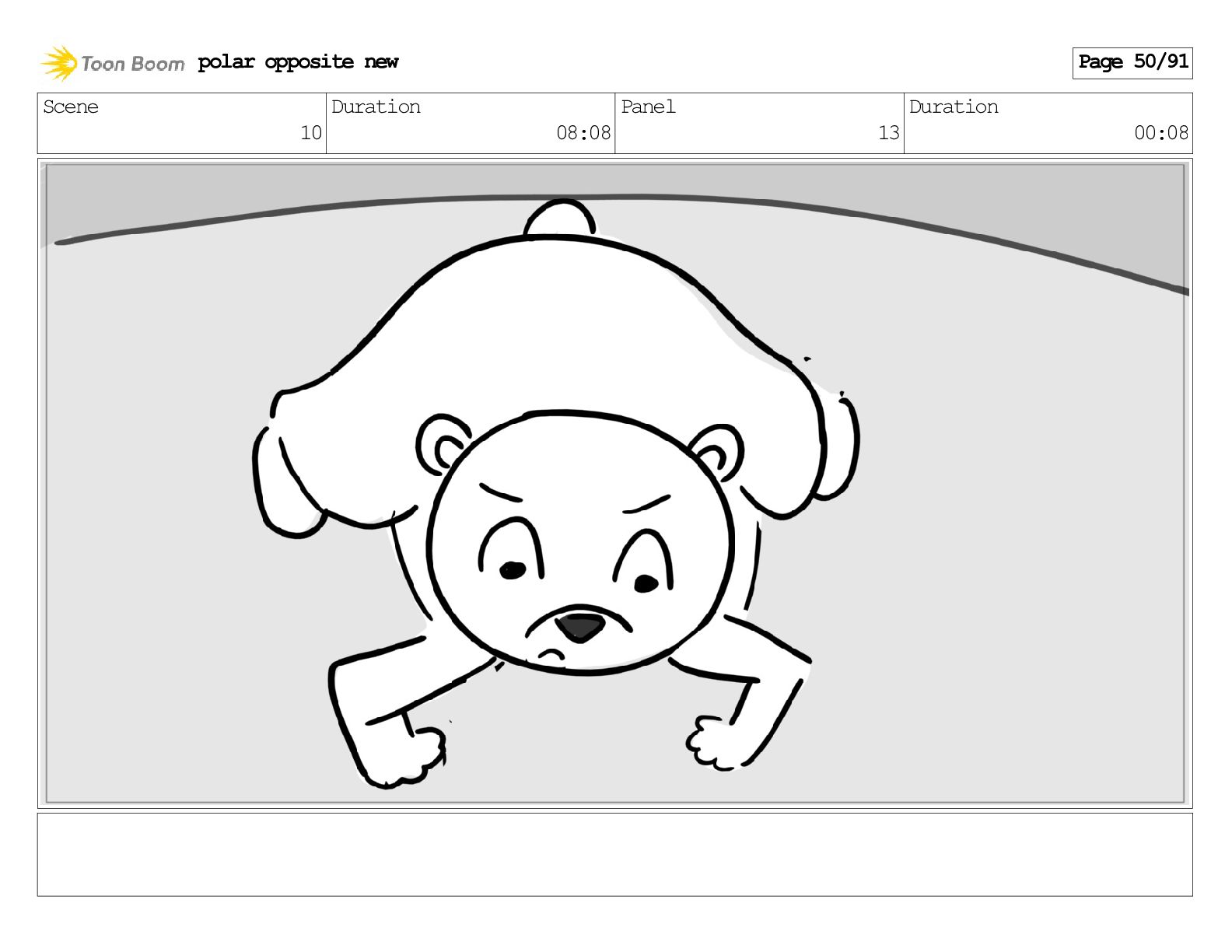The width and height of the screenshot is (1232, 952).
Task: Click the polar bear storyboard panel image
Action: tap(615, 483)
